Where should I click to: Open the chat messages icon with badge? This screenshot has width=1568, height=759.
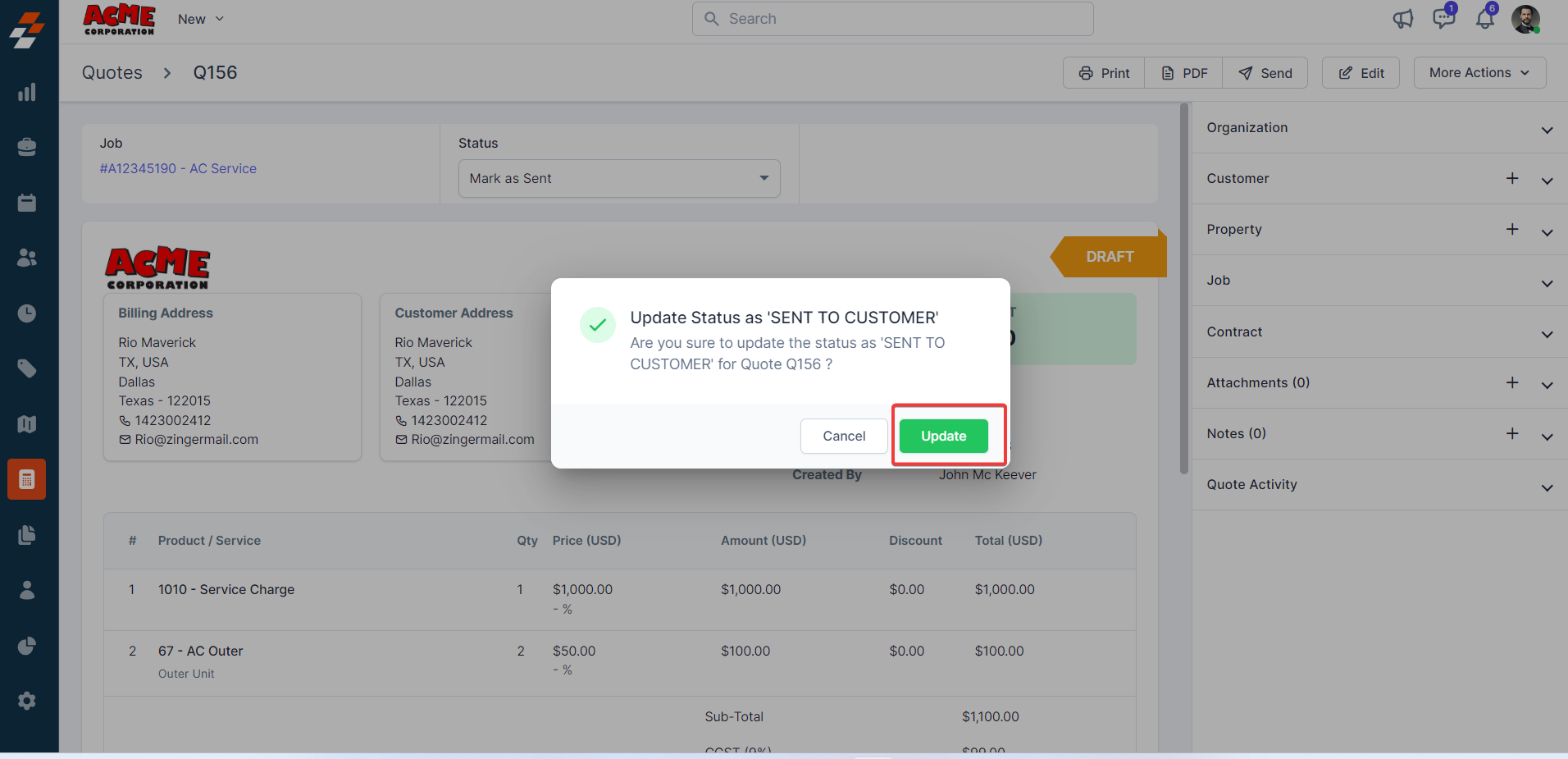pyautogui.click(x=1444, y=17)
